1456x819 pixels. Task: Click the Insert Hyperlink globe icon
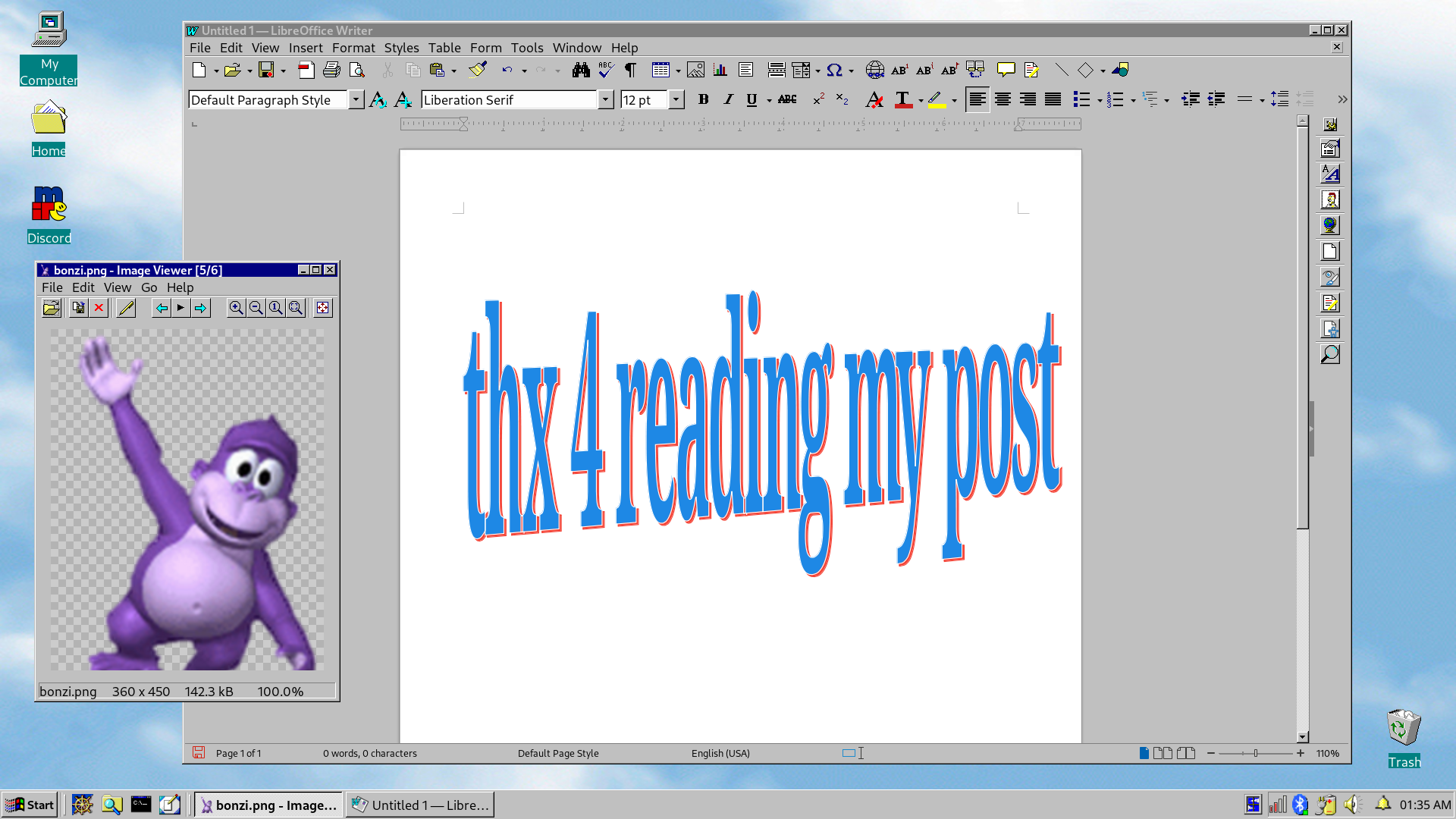point(874,70)
